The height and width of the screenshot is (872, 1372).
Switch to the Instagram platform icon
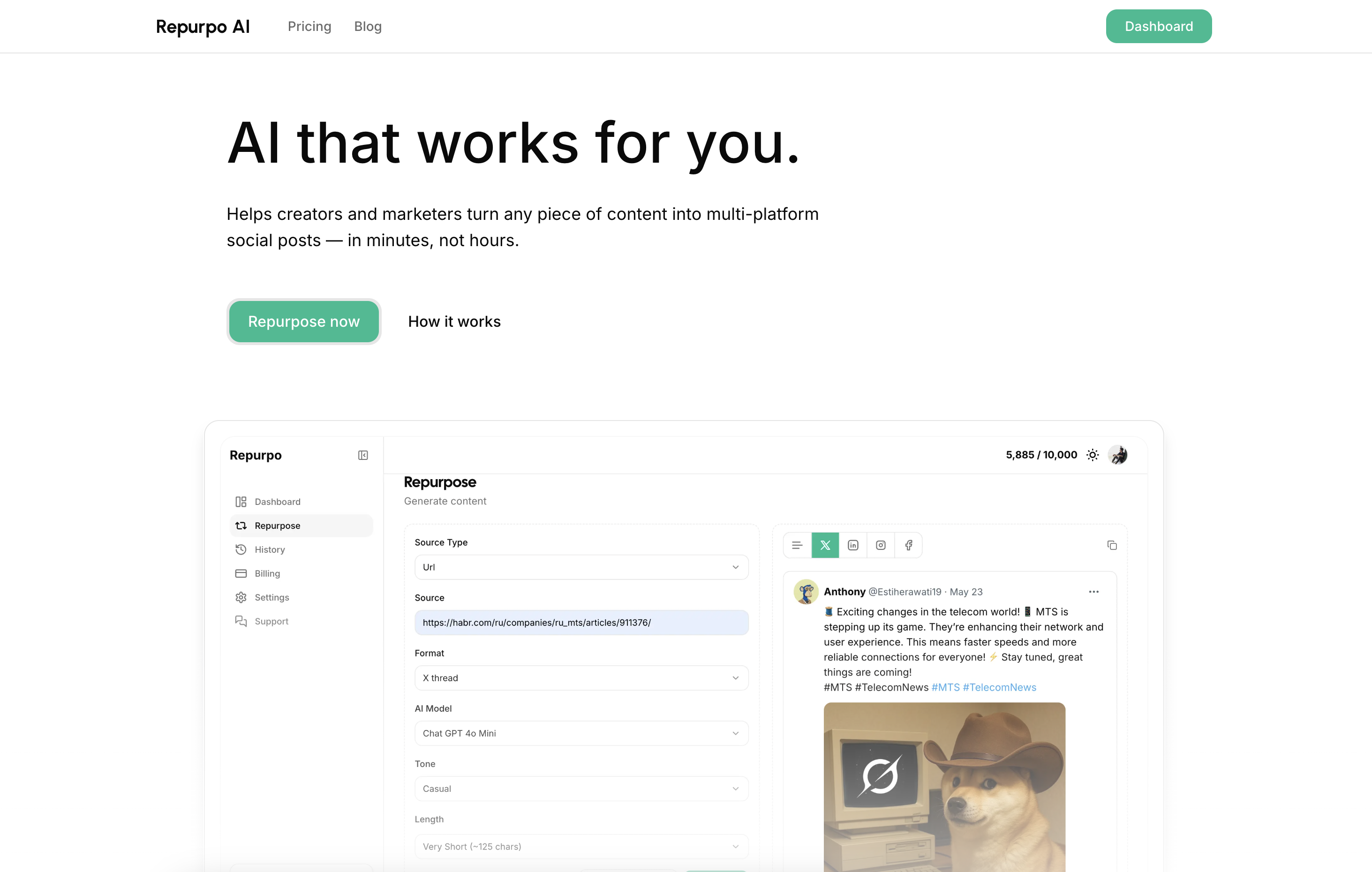880,545
